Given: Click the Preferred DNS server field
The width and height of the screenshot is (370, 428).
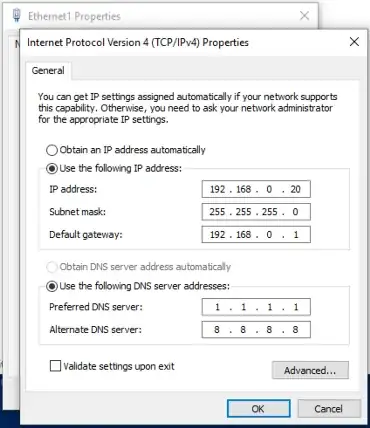Looking at the screenshot, I should [x=256, y=307].
